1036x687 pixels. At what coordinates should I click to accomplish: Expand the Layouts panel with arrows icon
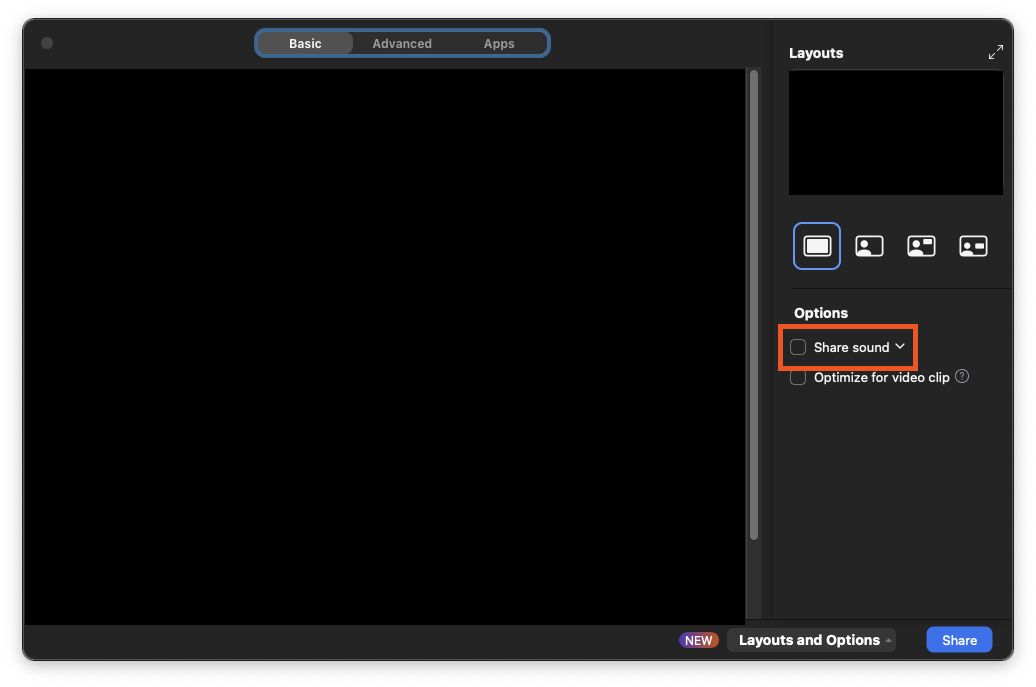pos(996,52)
